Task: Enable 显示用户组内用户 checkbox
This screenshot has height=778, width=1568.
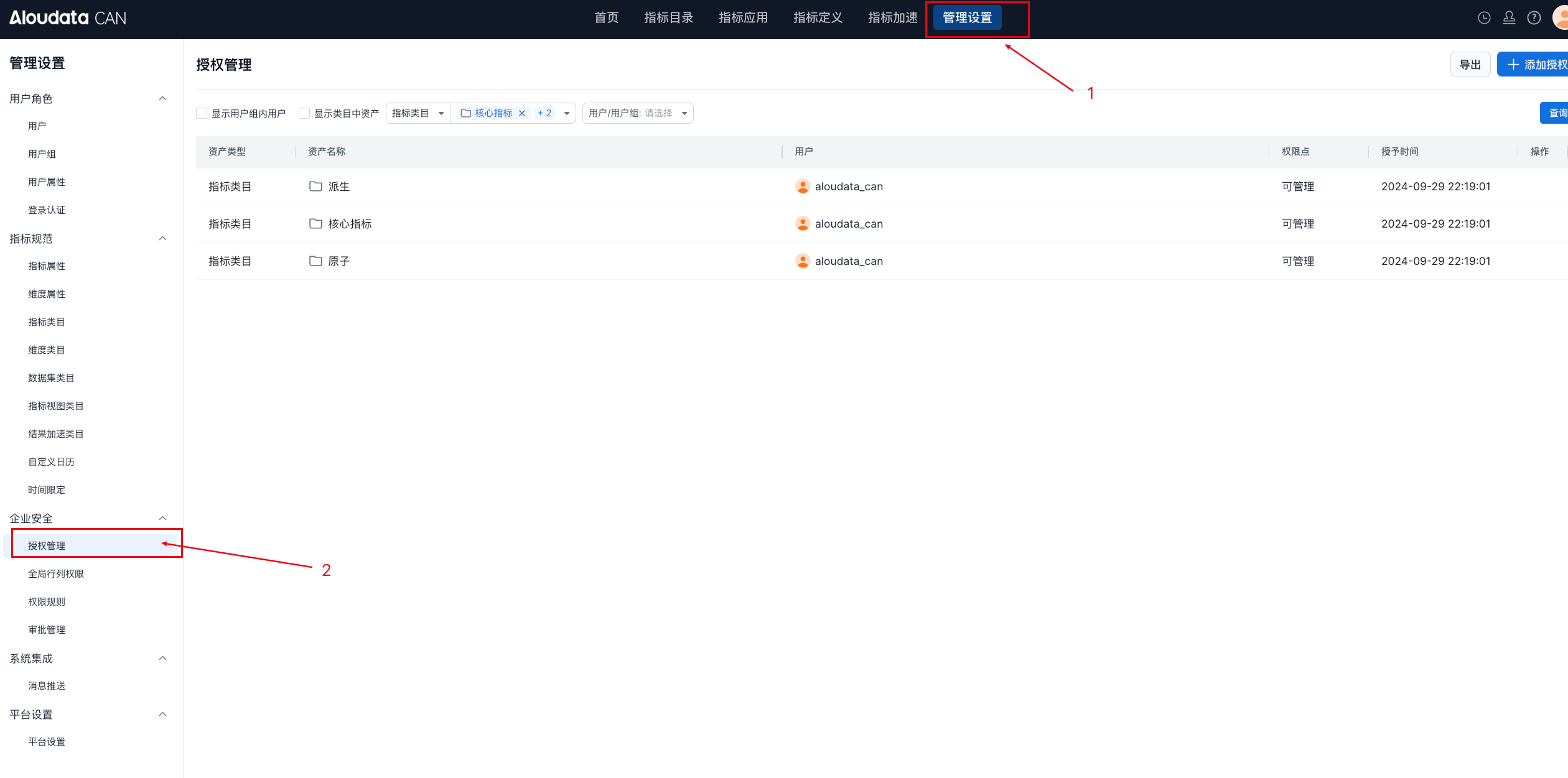Action: 202,113
